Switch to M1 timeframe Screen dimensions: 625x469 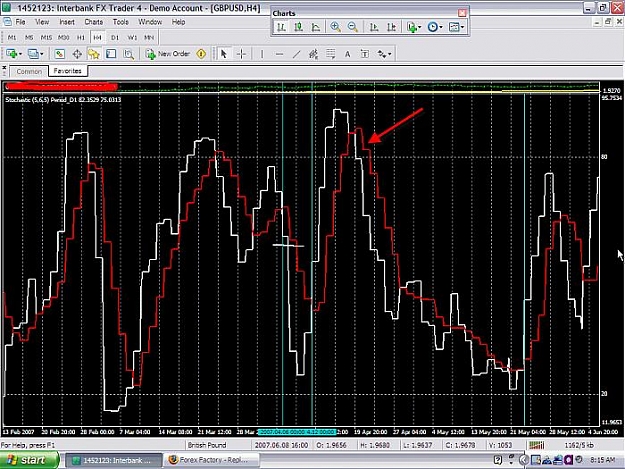(12, 37)
